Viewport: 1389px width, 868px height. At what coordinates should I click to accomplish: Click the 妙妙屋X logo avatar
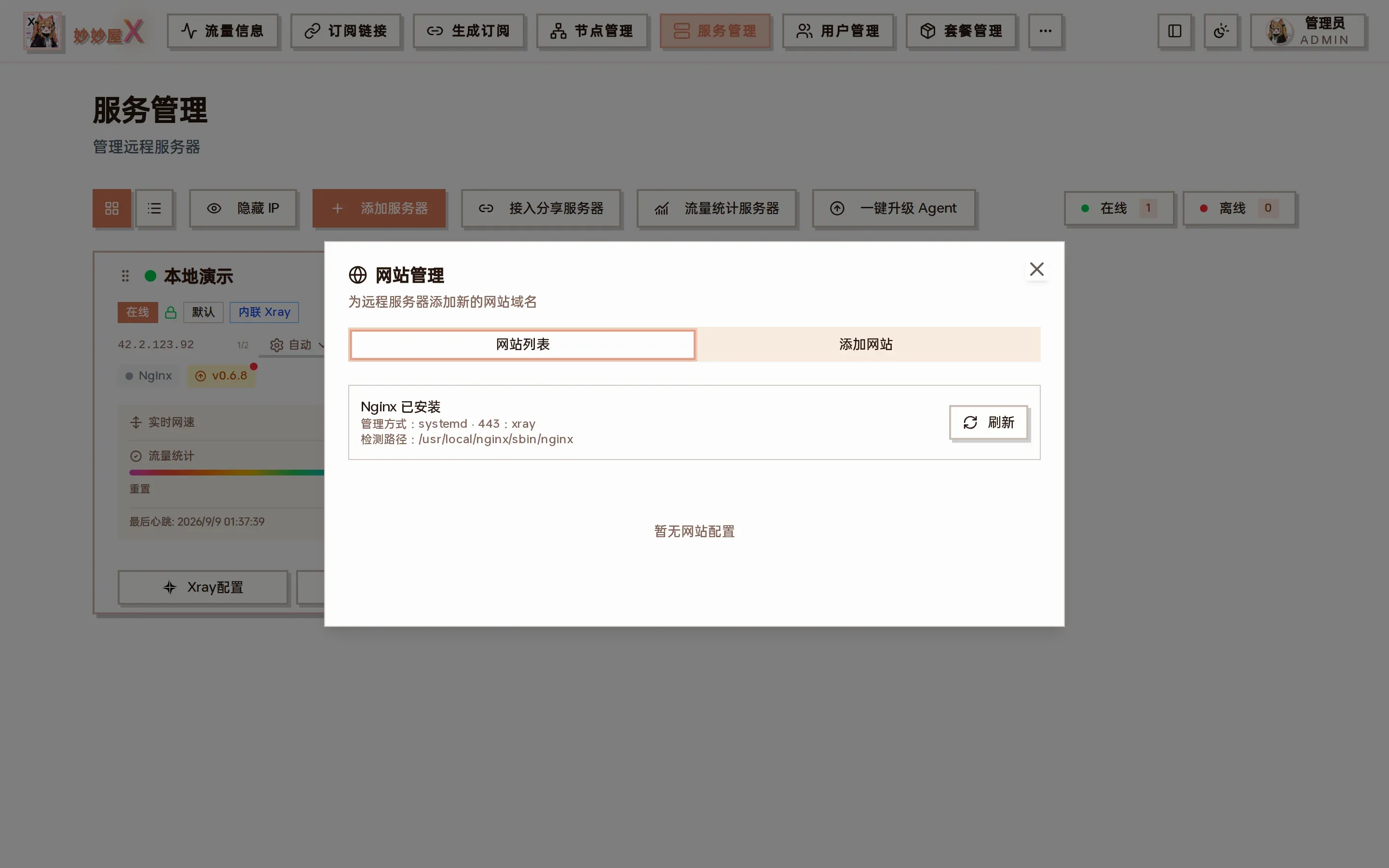[42, 31]
